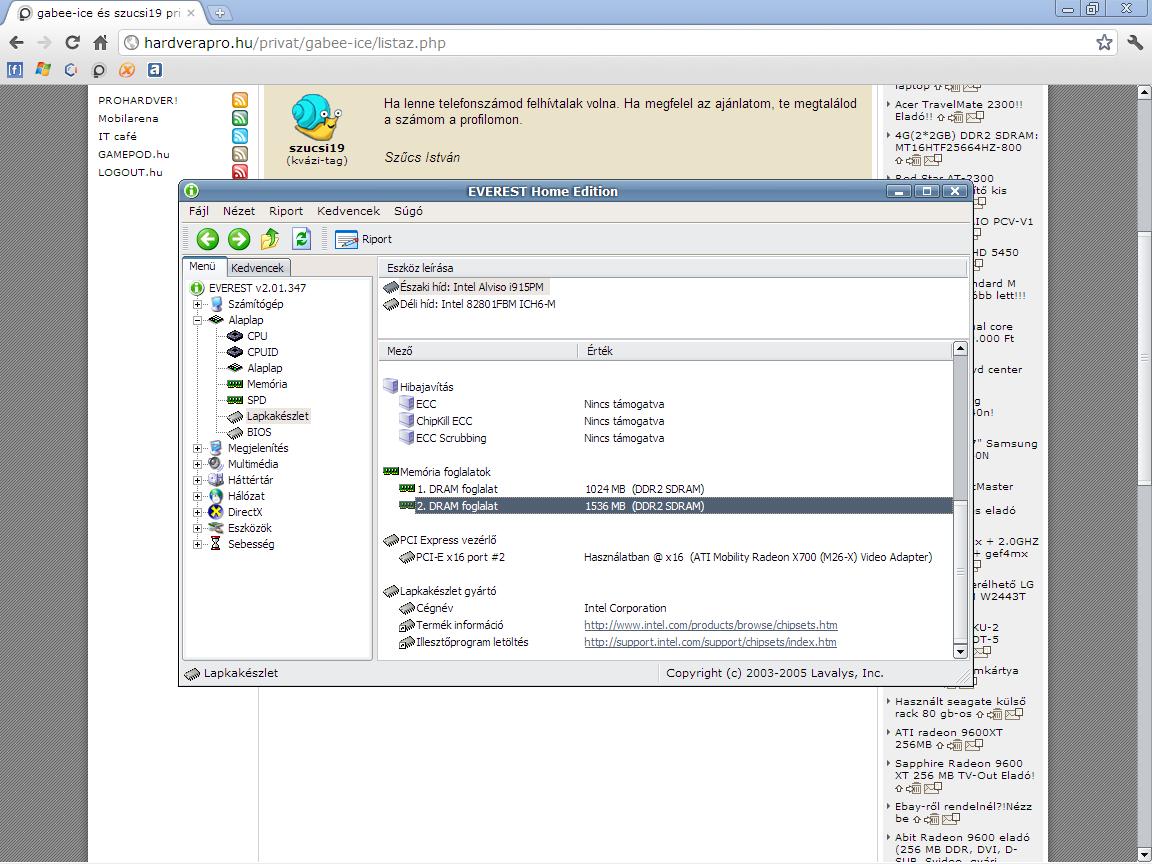
Task: Open the Fájl menu
Action: pos(199,211)
